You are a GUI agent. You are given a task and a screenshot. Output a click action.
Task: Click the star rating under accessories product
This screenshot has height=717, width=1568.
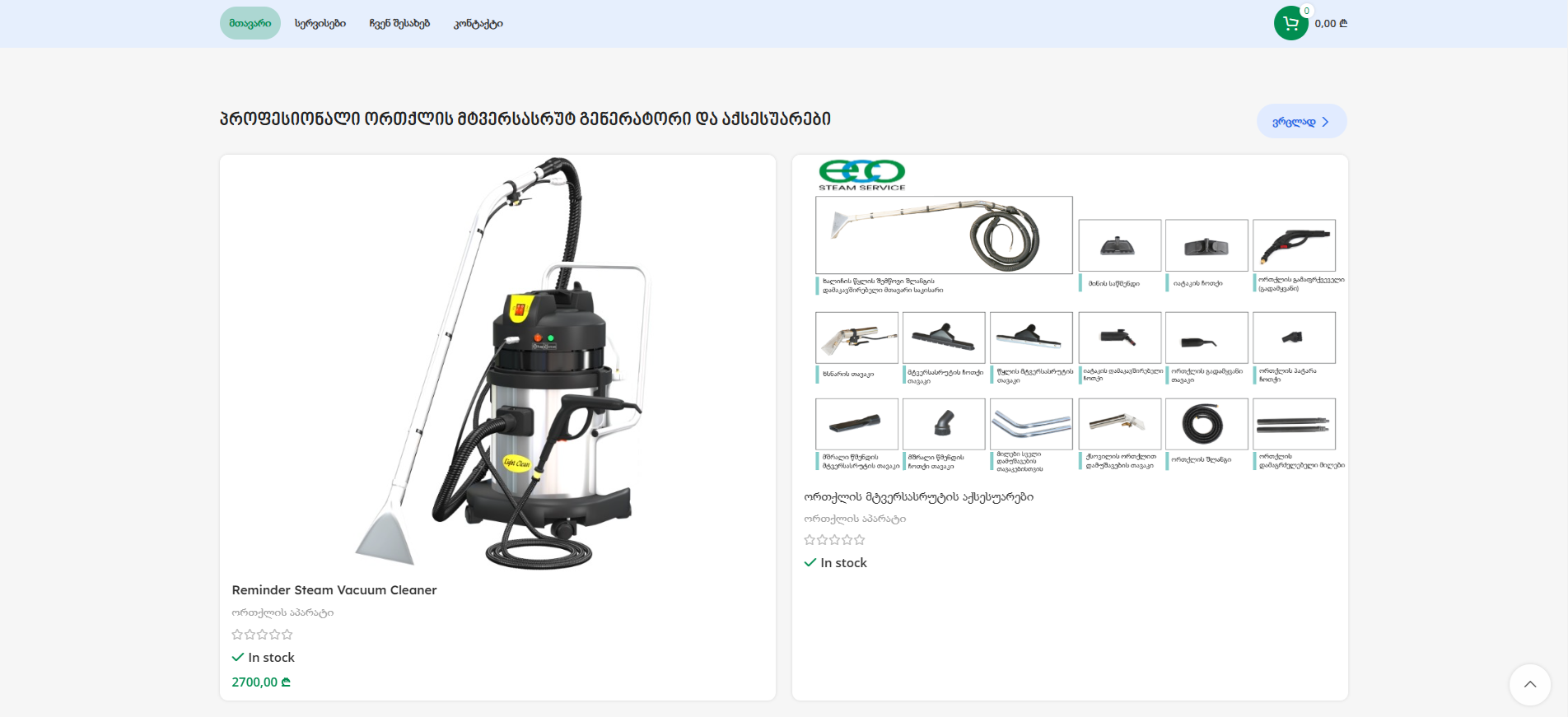click(x=834, y=540)
